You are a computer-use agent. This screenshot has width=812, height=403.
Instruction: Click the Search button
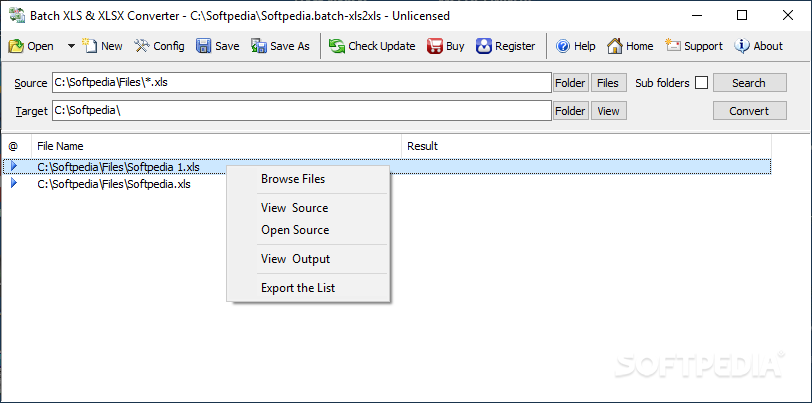point(749,83)
